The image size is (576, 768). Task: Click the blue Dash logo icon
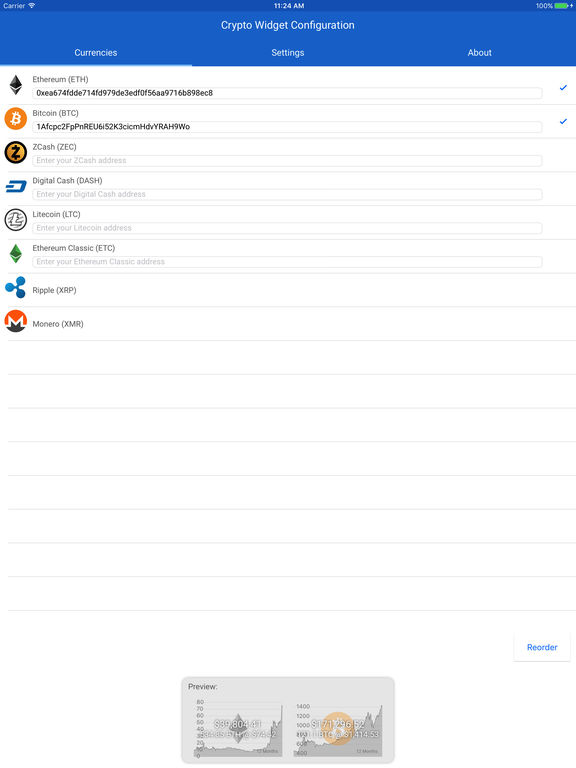tap(16, 186)
